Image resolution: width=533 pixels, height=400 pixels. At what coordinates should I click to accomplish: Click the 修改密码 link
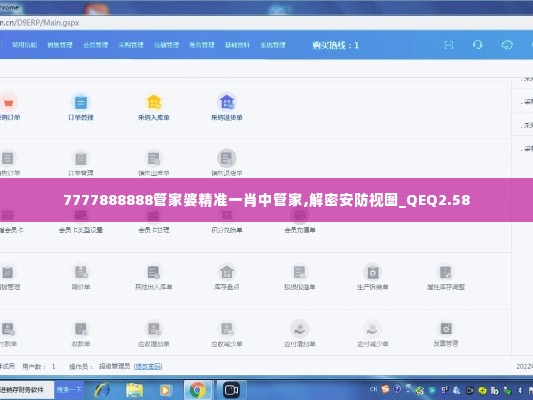click(148, 366)
